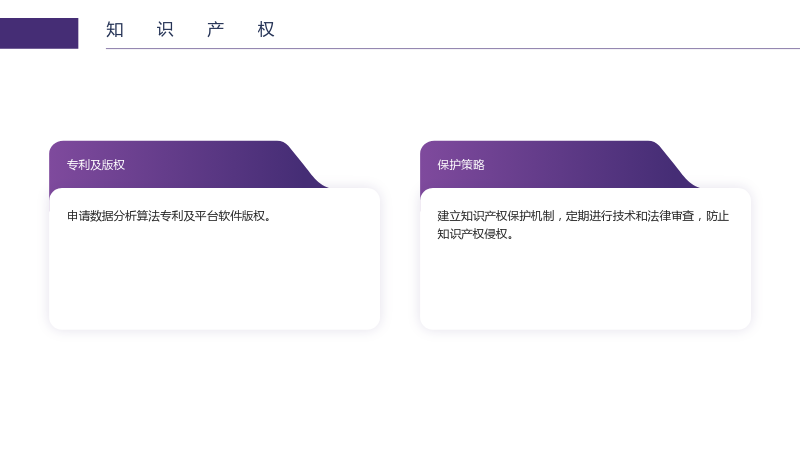The width and height of the screenshot is (800, 450).
Task: Select the slanted purple edge of the 保护策略 tab
Action: point(677,166)
